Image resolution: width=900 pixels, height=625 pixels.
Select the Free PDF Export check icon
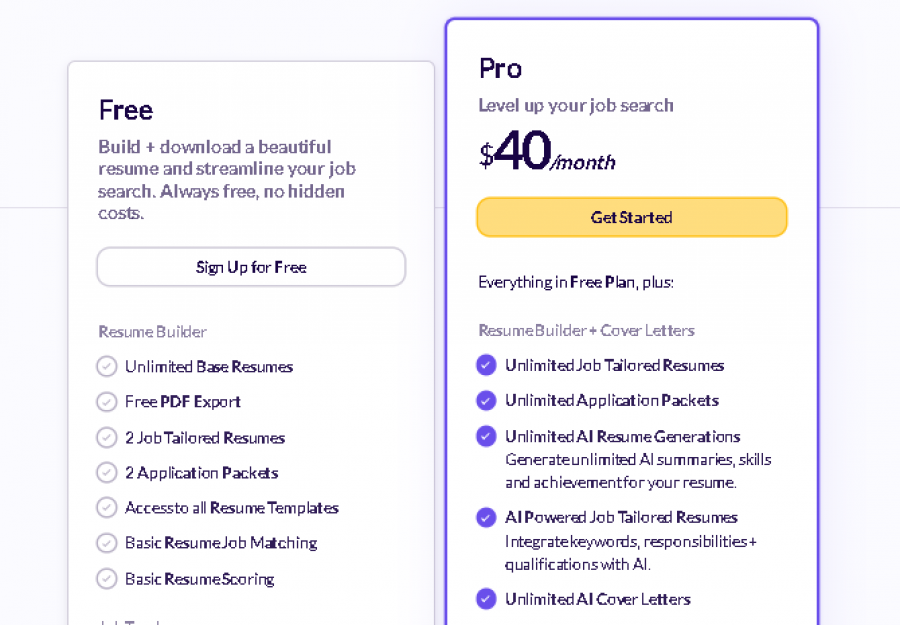click(107, 402)
